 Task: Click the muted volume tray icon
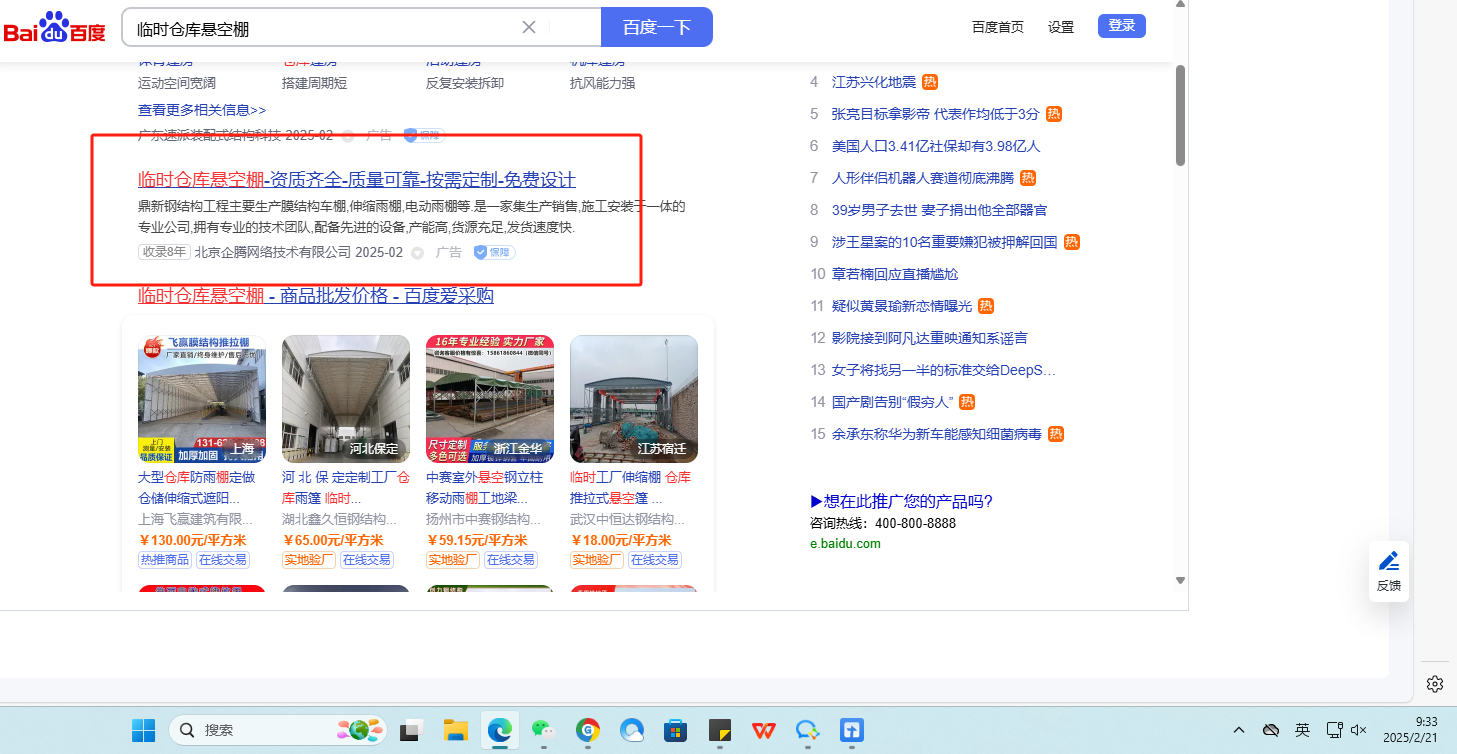click(x=1359, y=730)
